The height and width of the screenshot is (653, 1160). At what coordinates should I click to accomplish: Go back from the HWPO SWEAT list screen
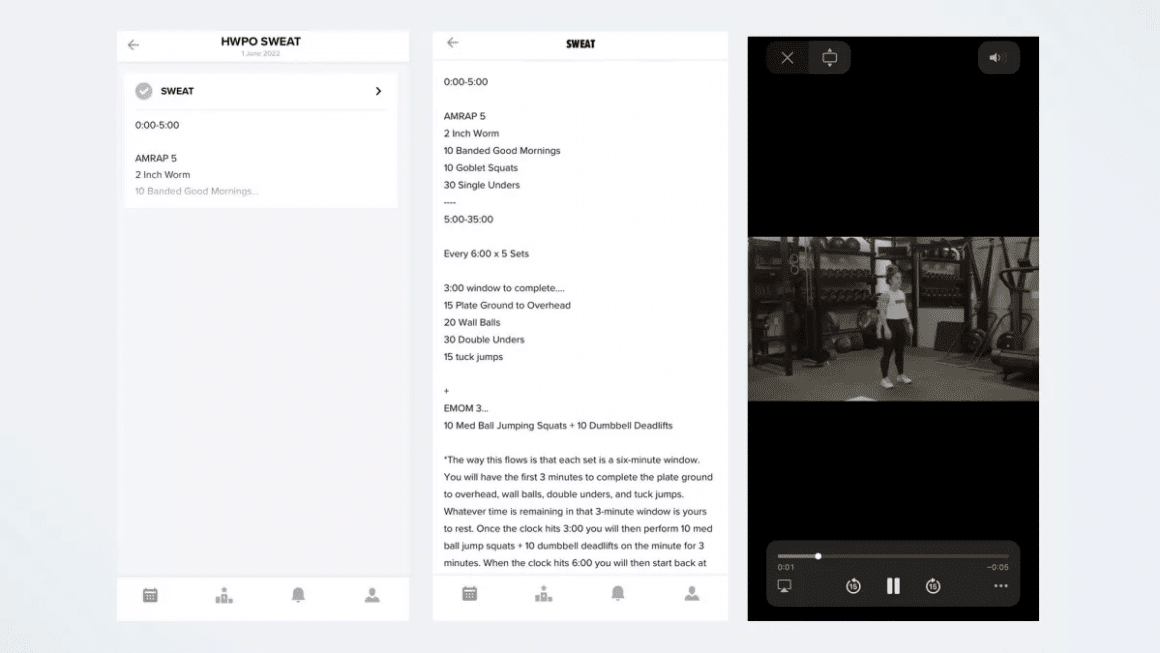(133, 45)
